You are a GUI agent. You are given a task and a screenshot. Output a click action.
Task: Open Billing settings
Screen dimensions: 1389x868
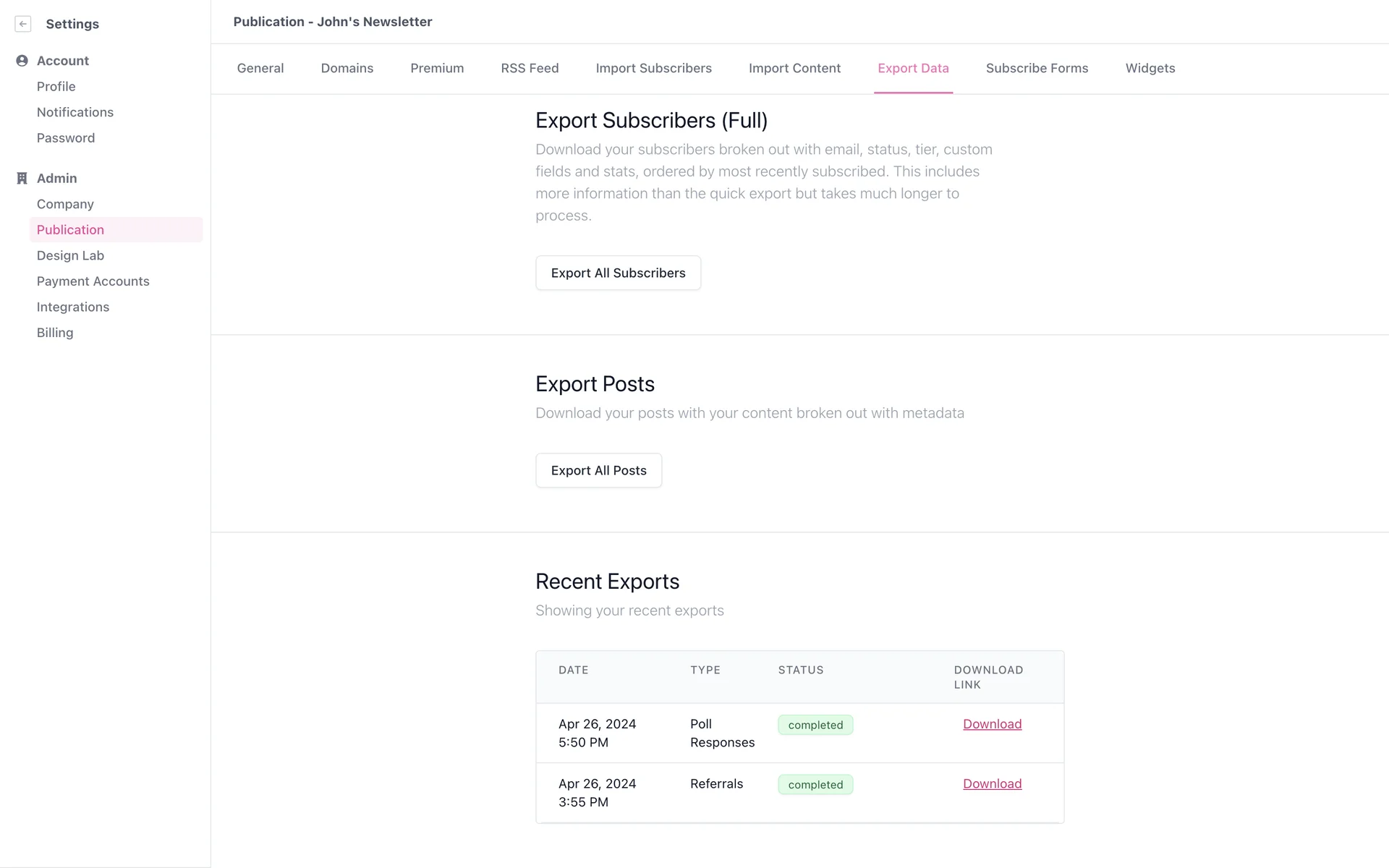[x=55, y=333]
